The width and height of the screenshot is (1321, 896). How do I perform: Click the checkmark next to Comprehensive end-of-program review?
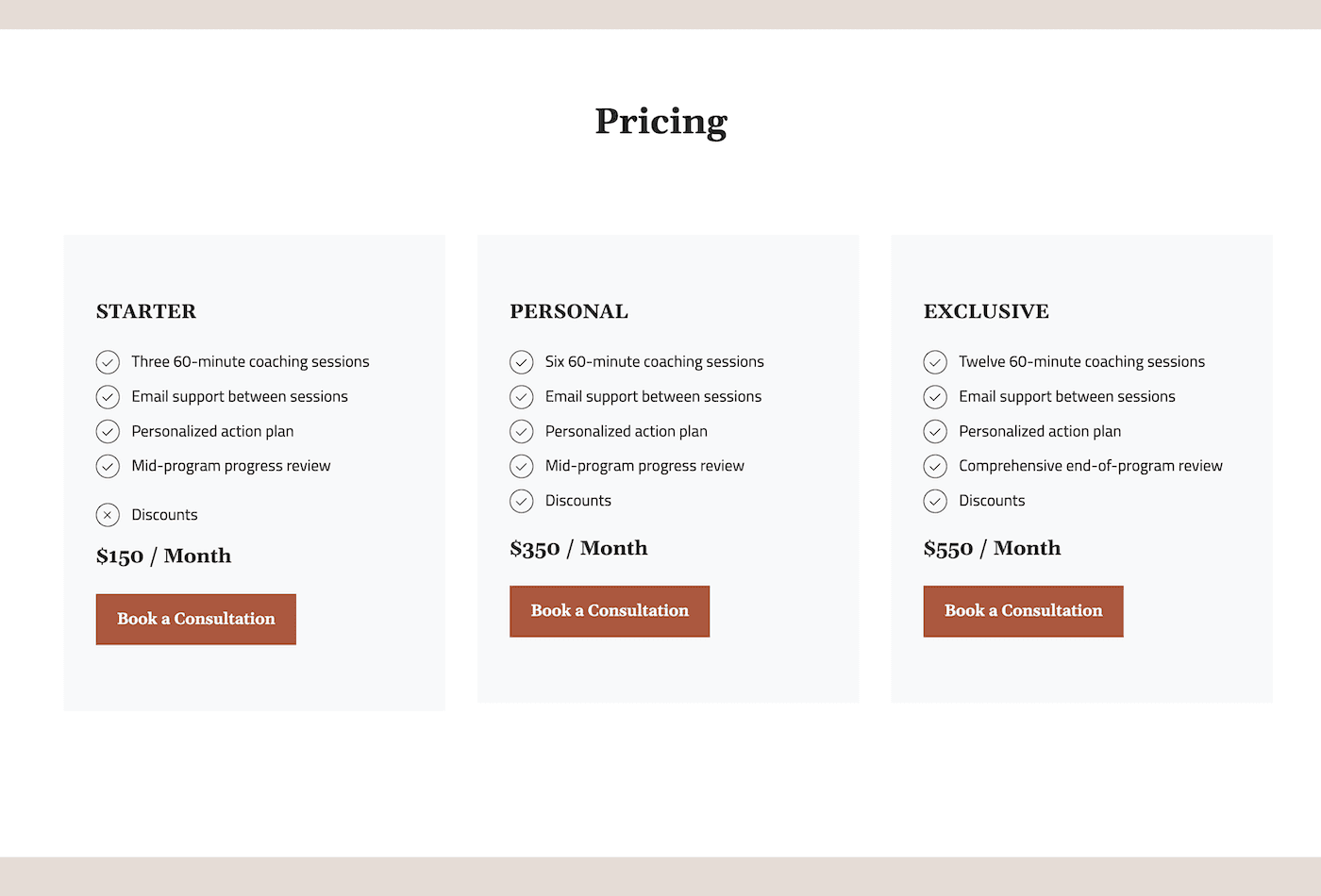click(x=935, y=466)
